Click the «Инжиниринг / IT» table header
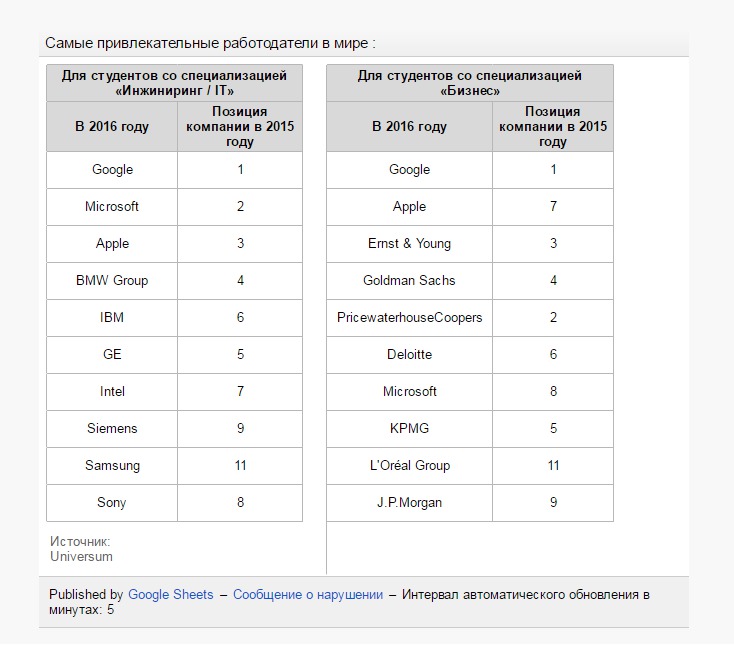734x645 pixels. 174,83
